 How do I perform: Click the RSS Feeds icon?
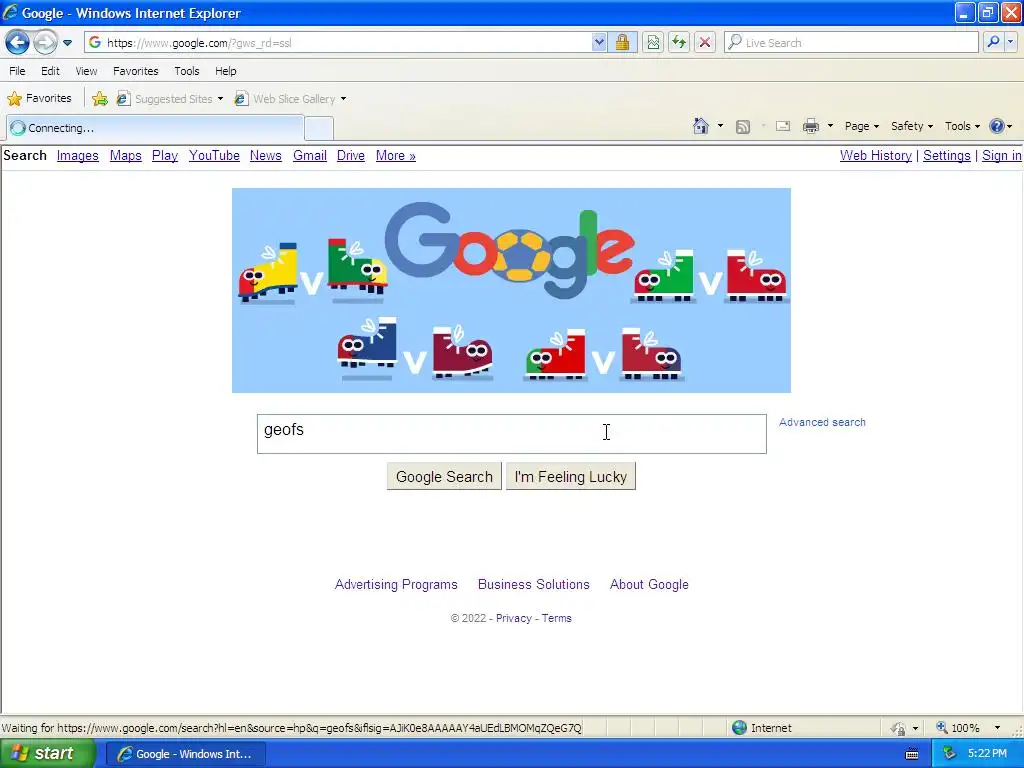pyautogui.click(x=743, y=127)
